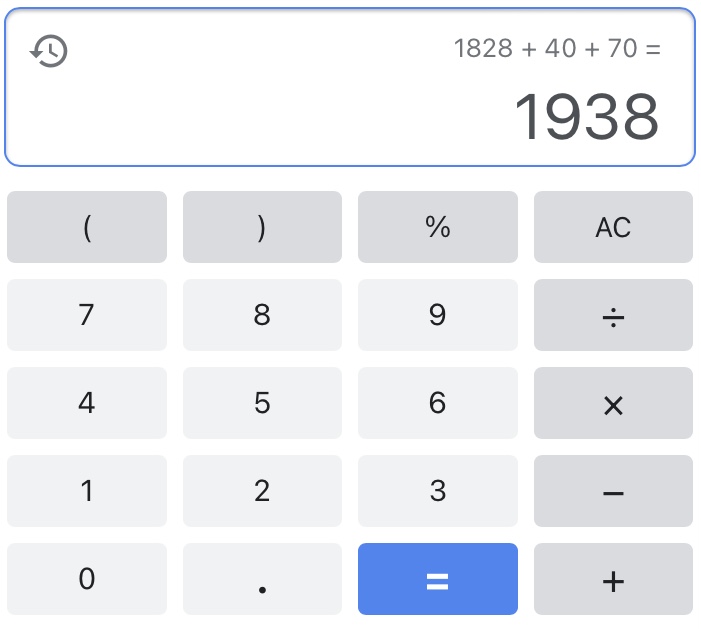701x629 pixels.
Task: Click the previous expression 1828 + 40 + 70
Action: click(x=556, y=48)
